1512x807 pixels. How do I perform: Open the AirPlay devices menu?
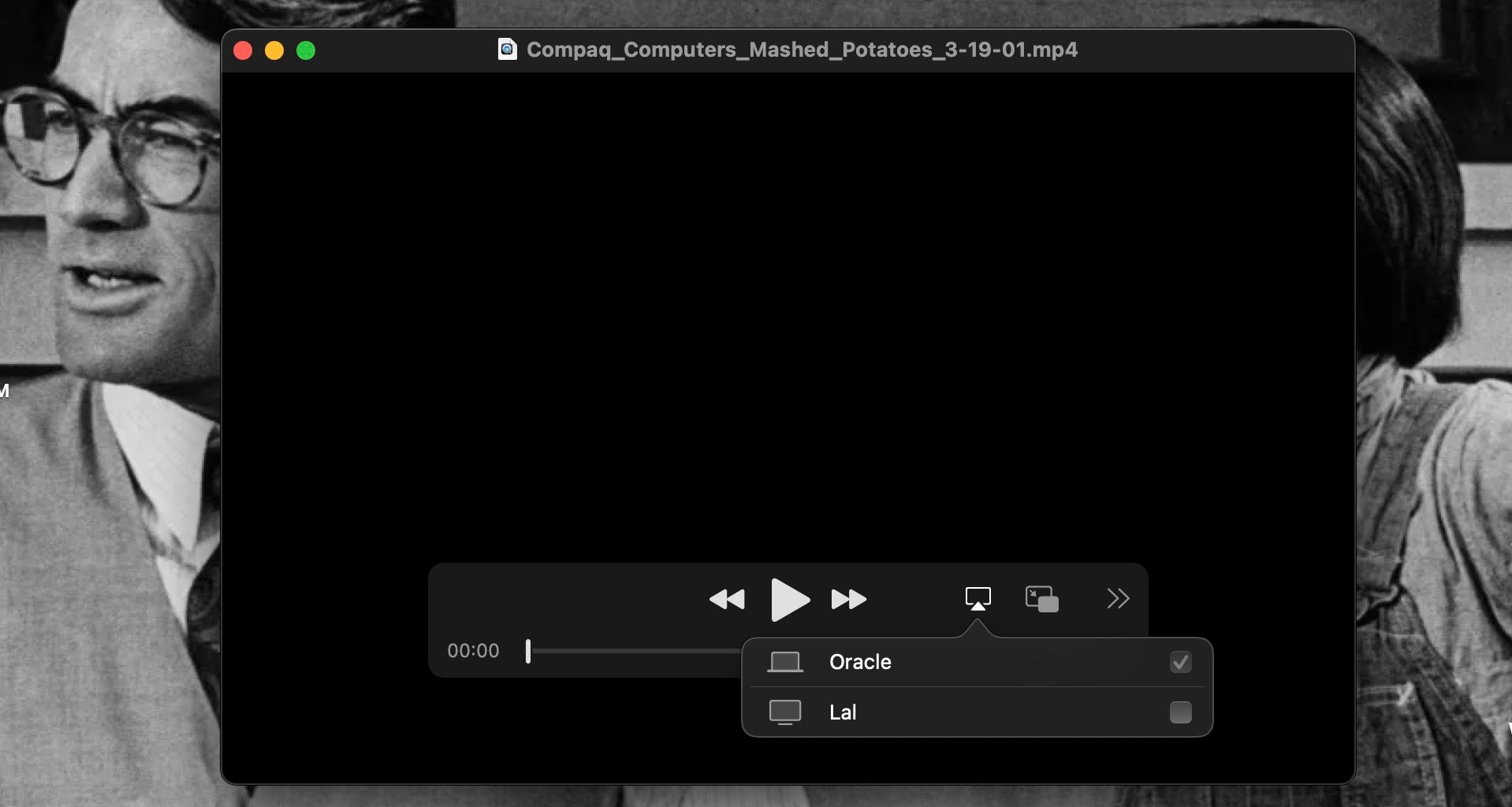point(978,599)
